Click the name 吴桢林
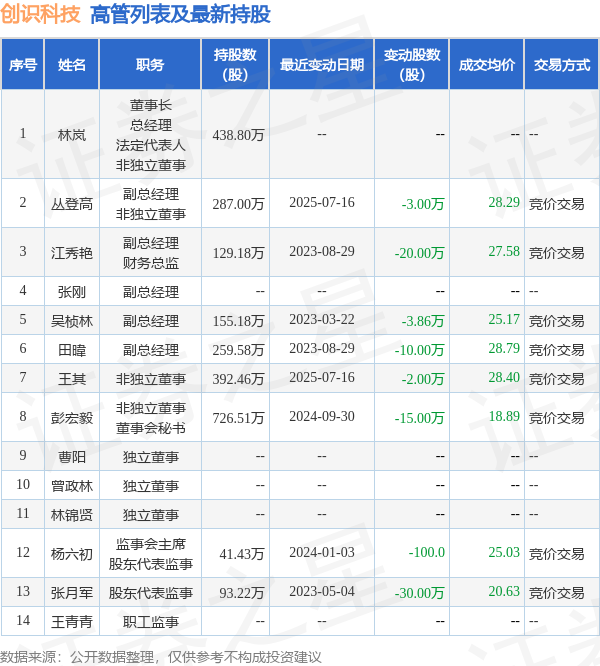This screenshot has width=600, height=666. click(x=72, y=321)
